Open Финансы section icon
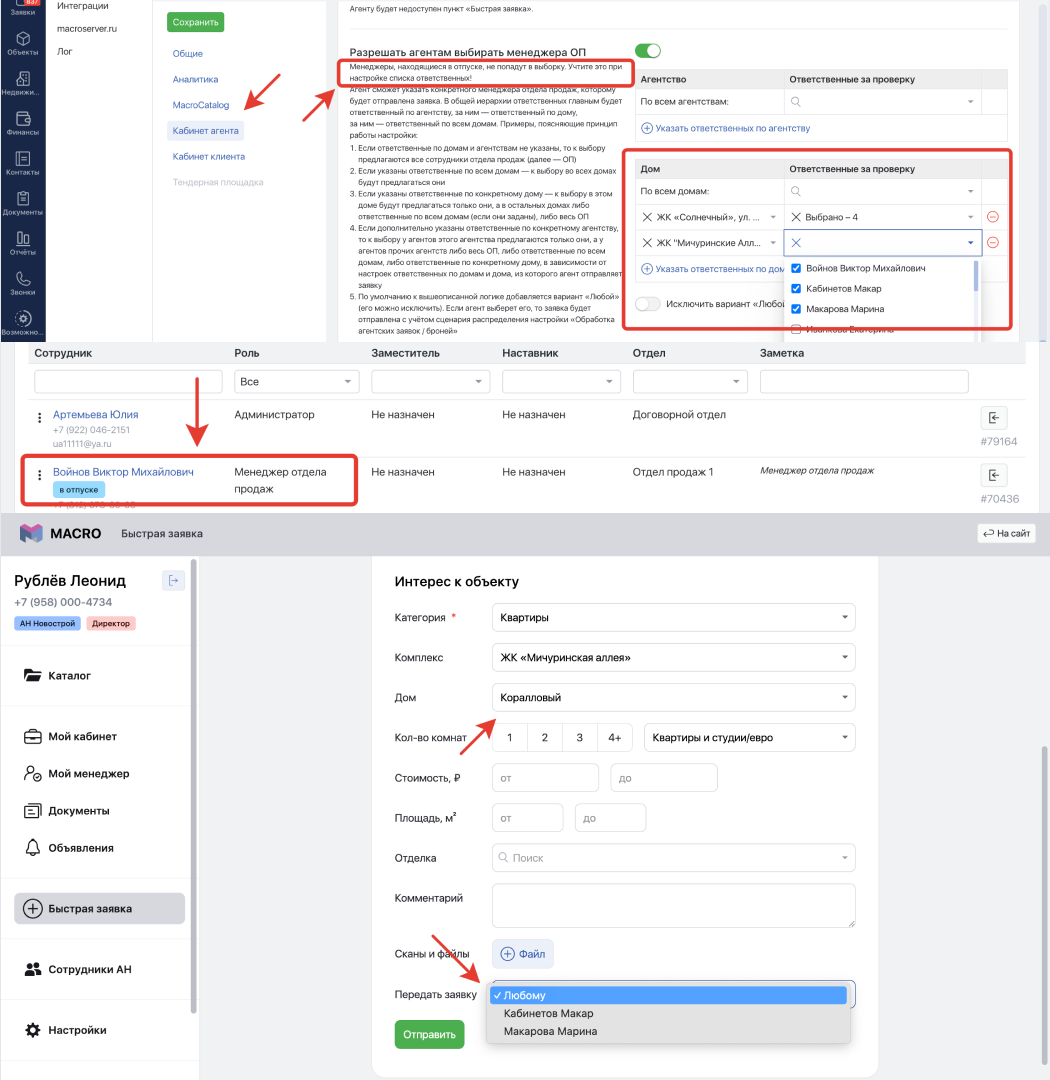 (x=22, y=123)
